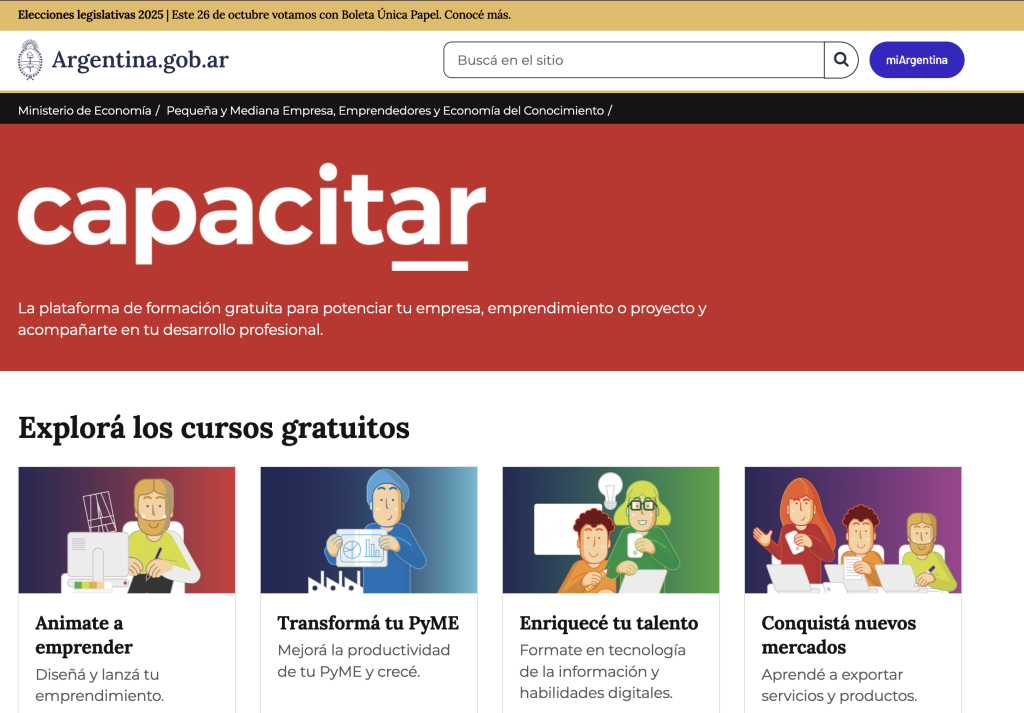Screen dimensions: 1024x713
Task: Go to Pequeña y Mediana Empresa breadcrumb
Action: [x=385, y=110]
